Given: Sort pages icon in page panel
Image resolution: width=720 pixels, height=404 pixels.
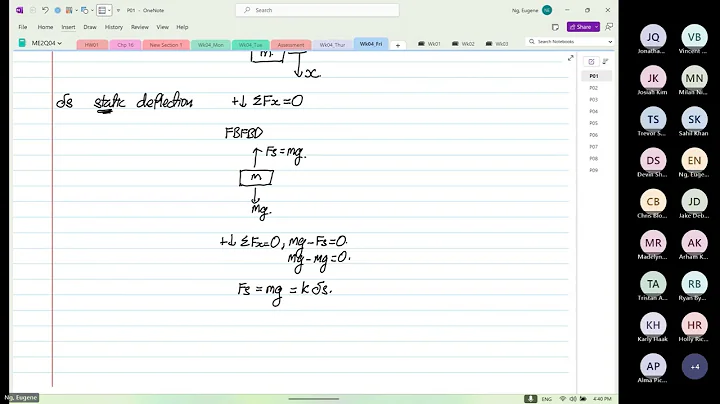Looking at the screenshot, I should 606,62.
